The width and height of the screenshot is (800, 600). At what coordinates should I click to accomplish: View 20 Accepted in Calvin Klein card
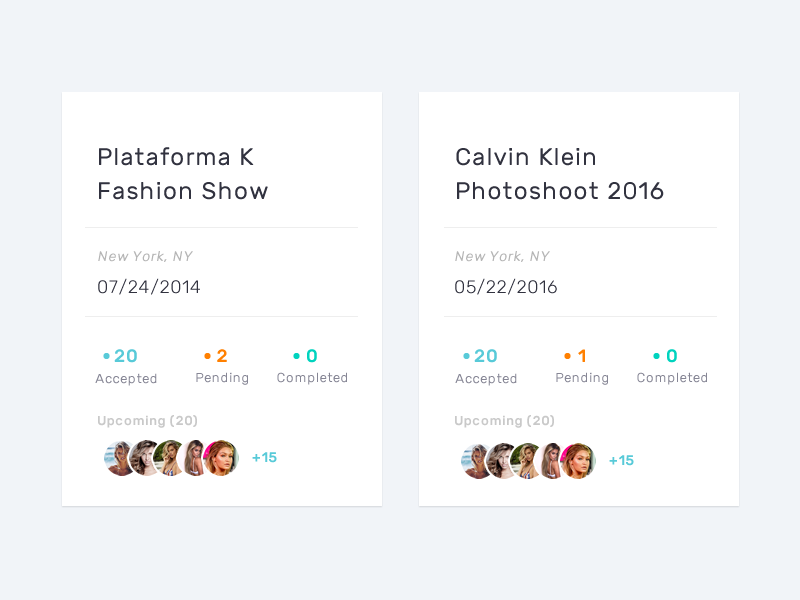click(486, 366)
